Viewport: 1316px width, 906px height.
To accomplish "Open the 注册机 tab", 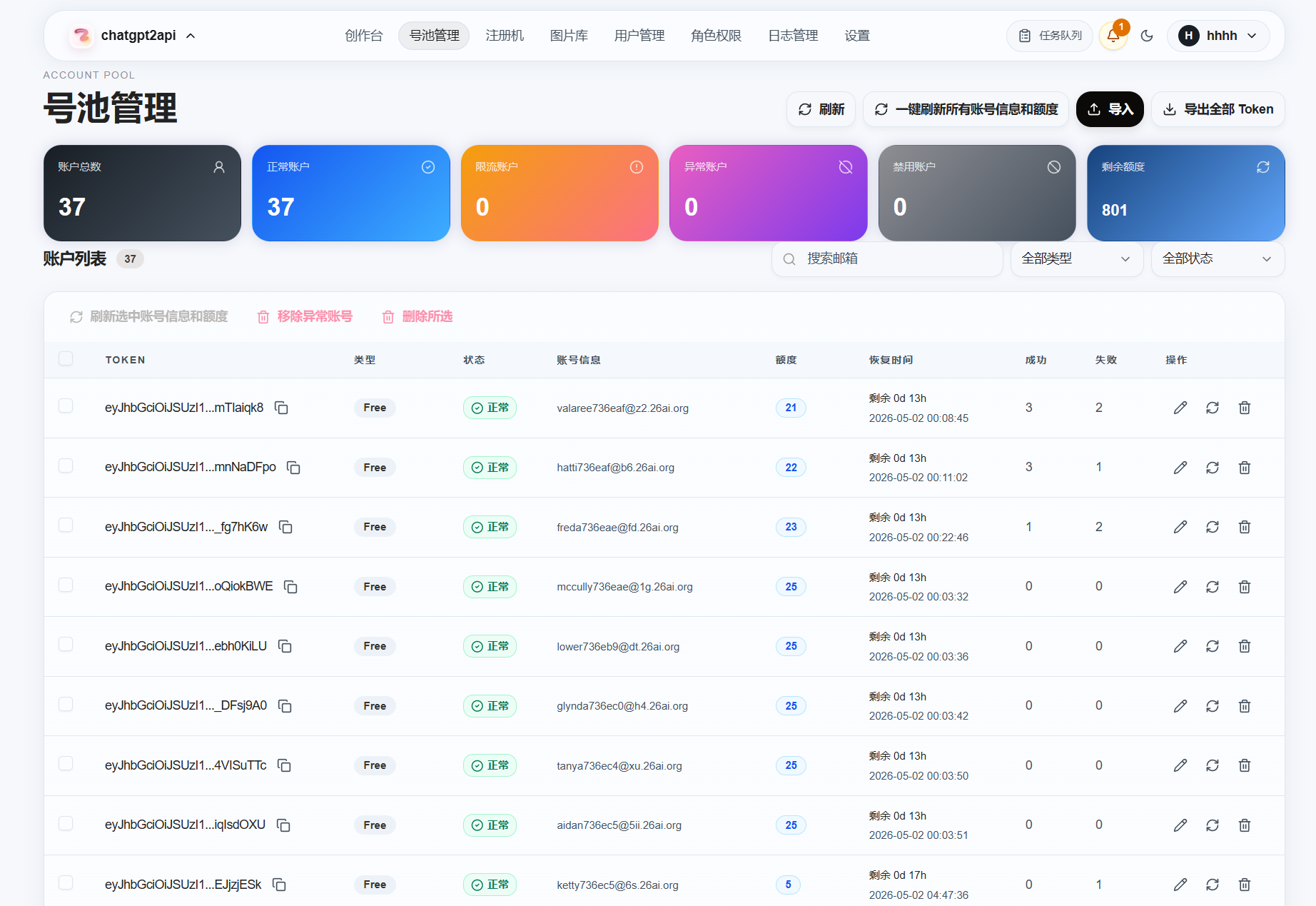I will [x=505, y=36].
